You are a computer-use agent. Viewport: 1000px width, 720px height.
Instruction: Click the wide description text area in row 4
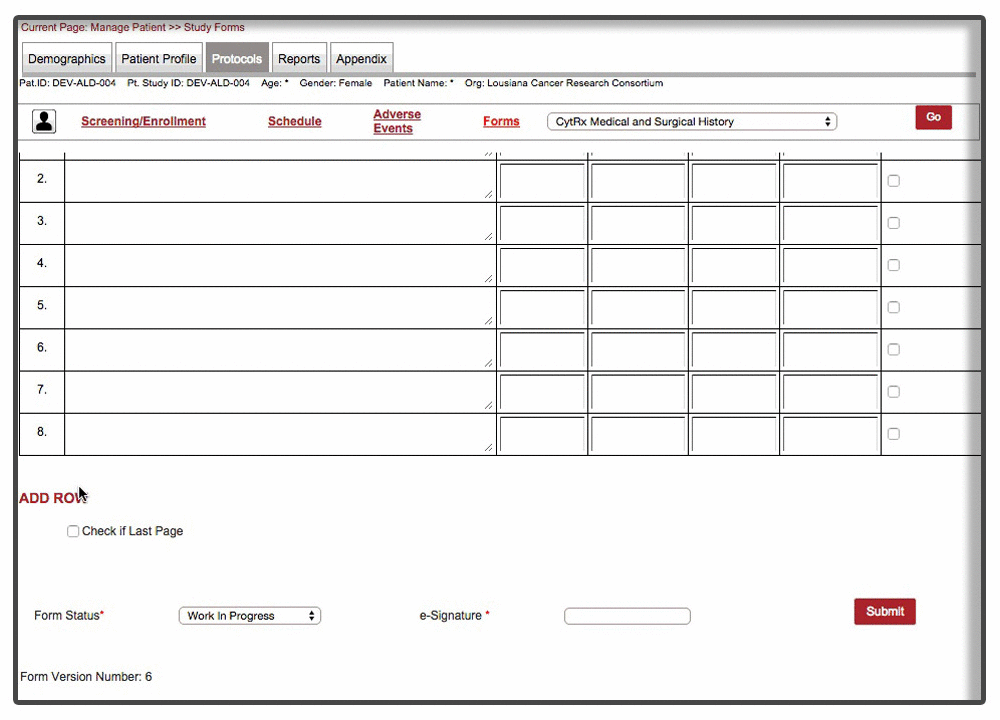[280, 265]
